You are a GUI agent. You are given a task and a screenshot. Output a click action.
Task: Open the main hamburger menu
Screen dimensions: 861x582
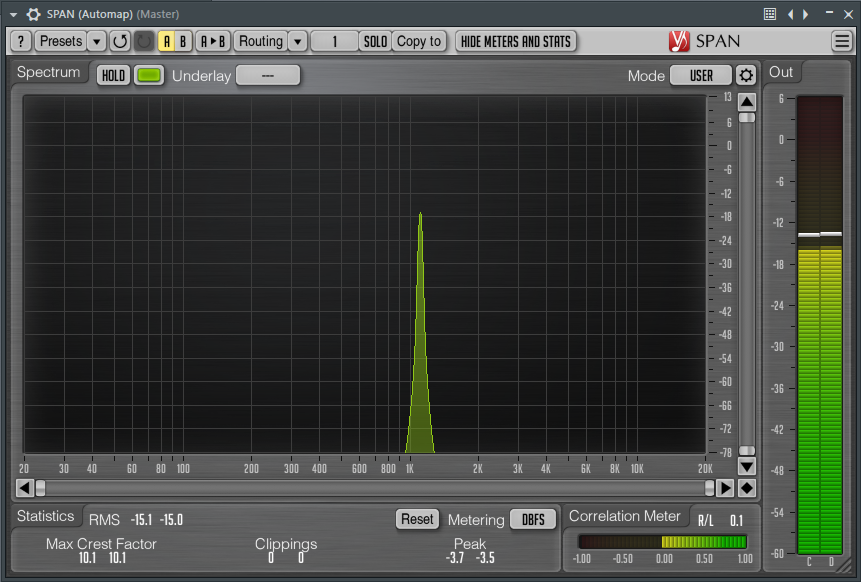point(842,41)
